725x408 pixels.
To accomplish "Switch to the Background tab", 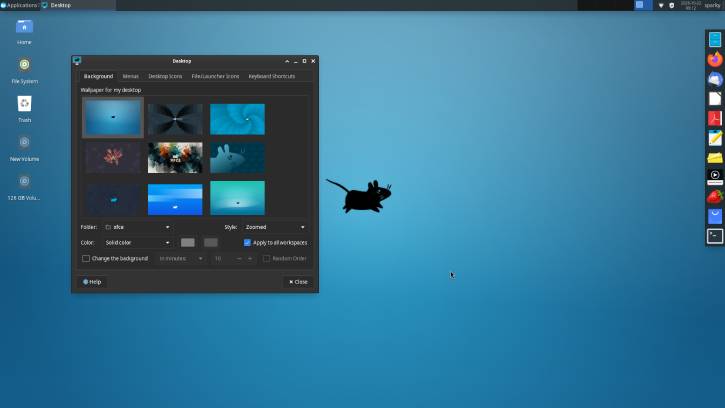I will click(98, 76).
